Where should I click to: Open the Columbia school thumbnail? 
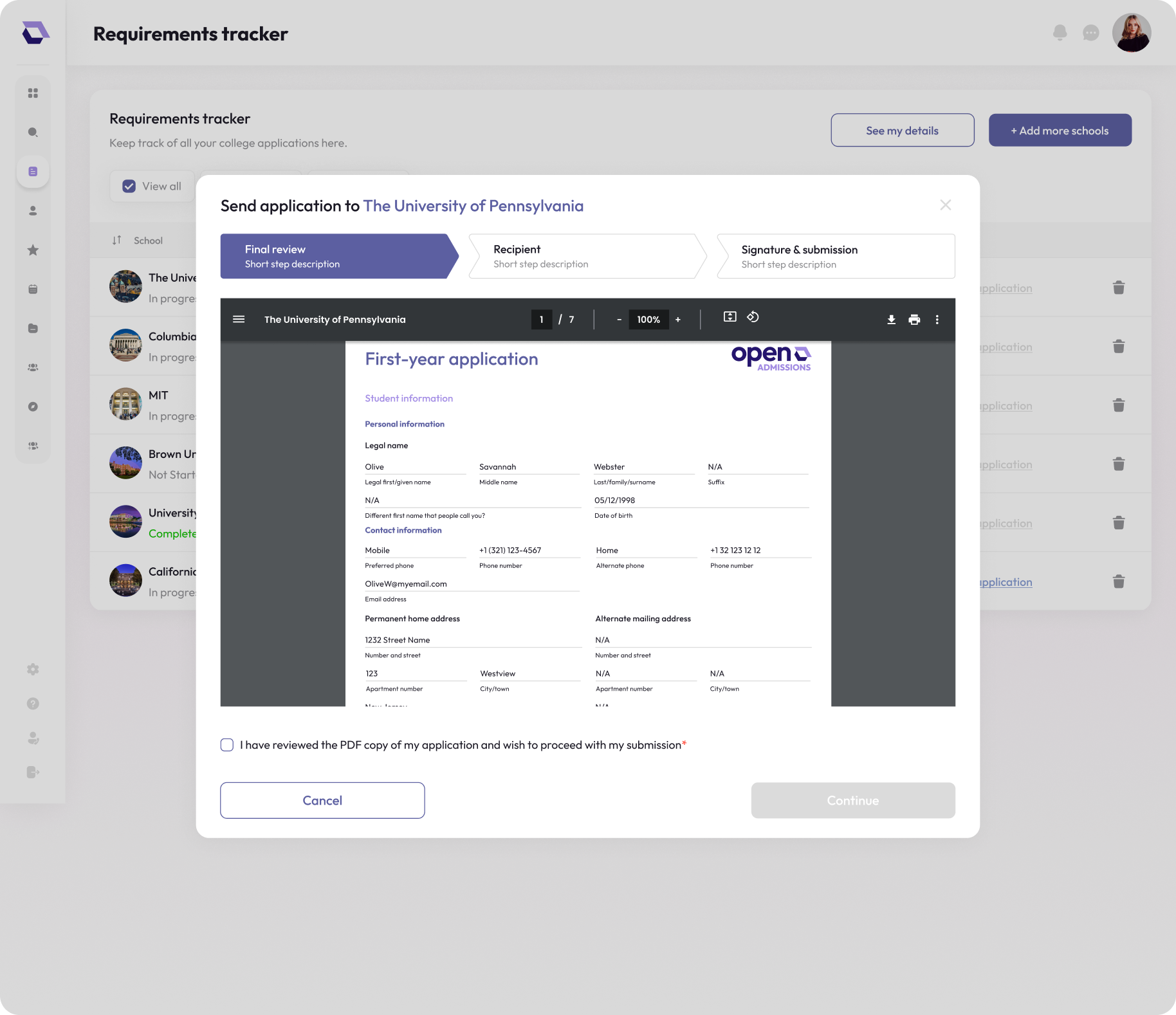(x=125, y=345)
